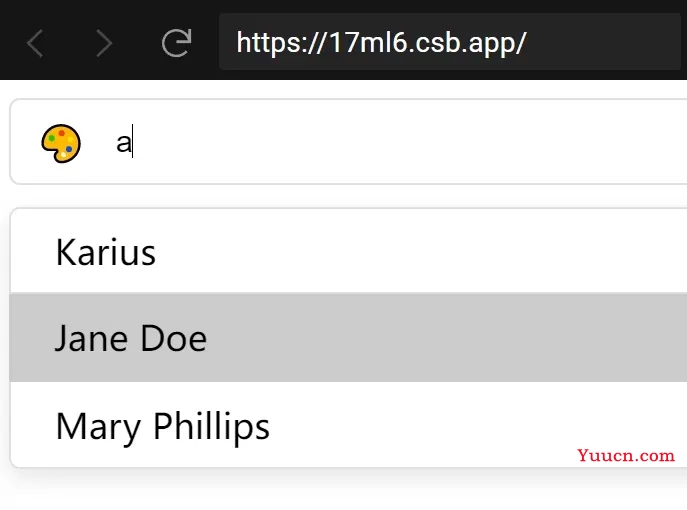Click the last dropdown entry Mary Phillips

tap(348, 425)
